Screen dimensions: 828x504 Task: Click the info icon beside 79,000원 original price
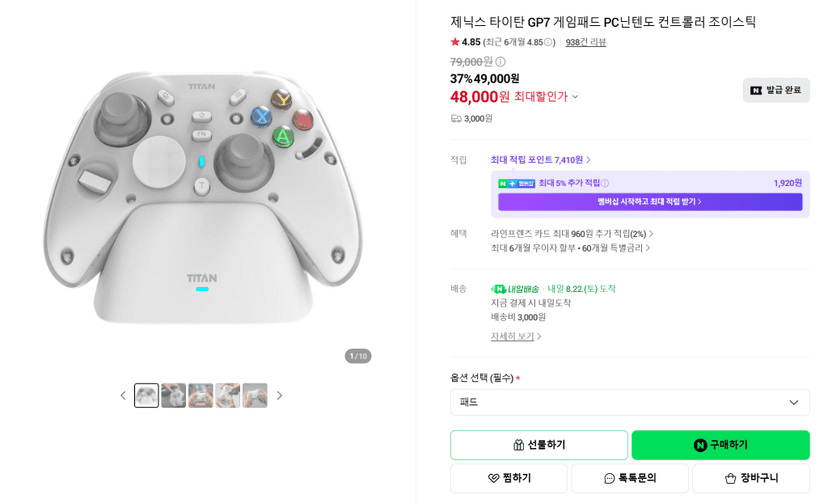(500, 62)
